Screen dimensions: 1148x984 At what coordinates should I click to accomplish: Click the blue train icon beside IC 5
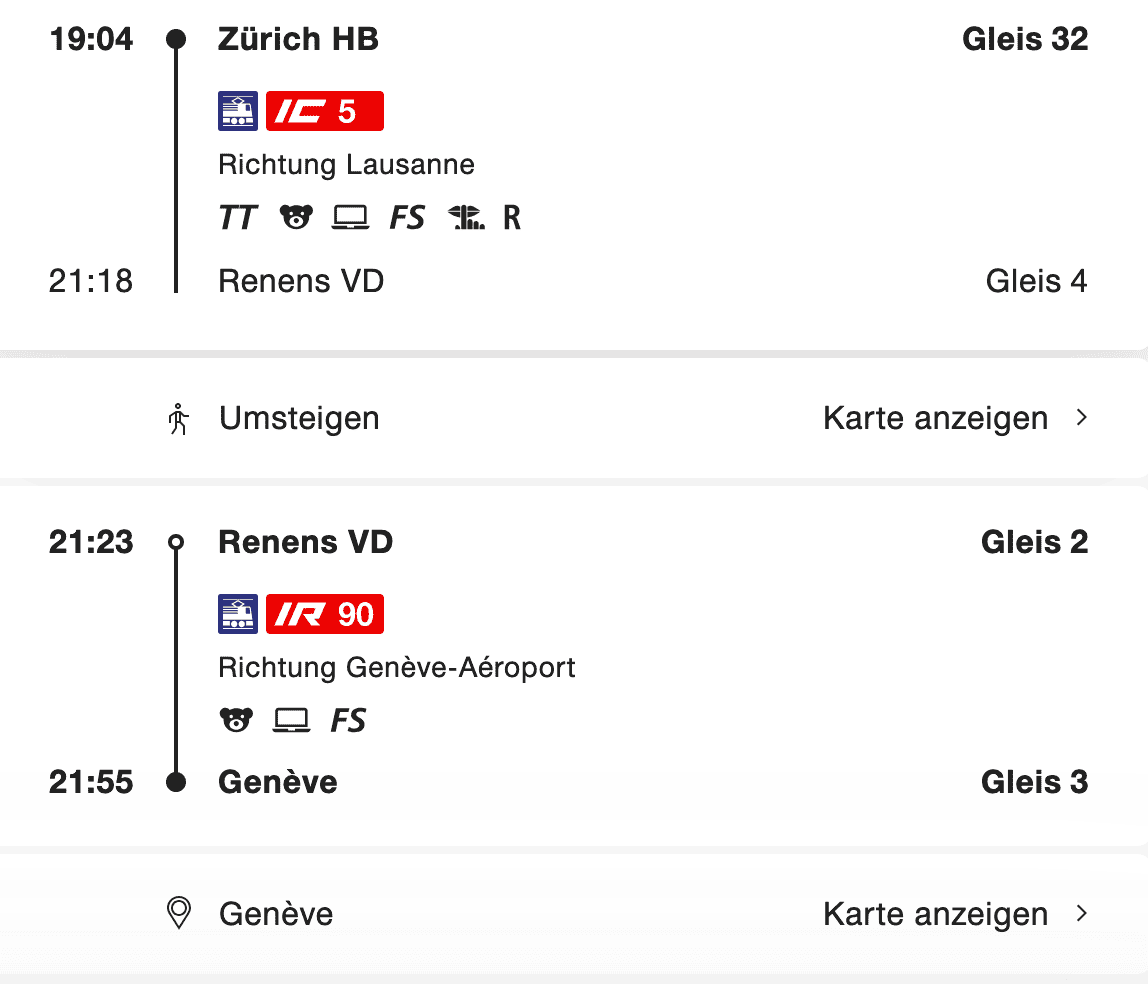pyautogui.click(x=238, y=111)
